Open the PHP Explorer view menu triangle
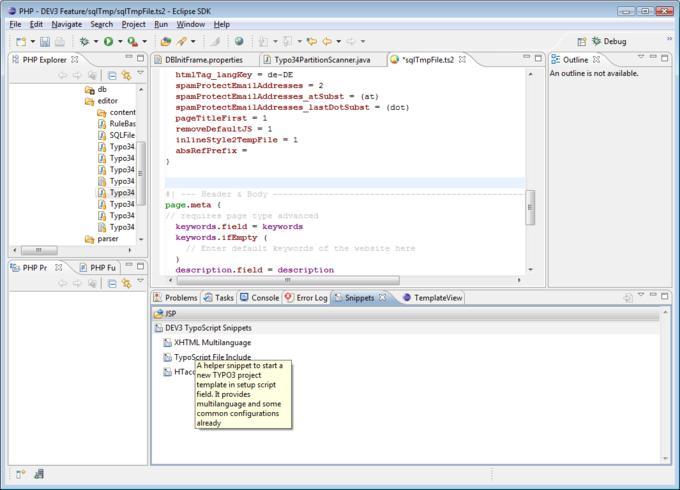Screen dimensions: 680x490 click(140, 74)
